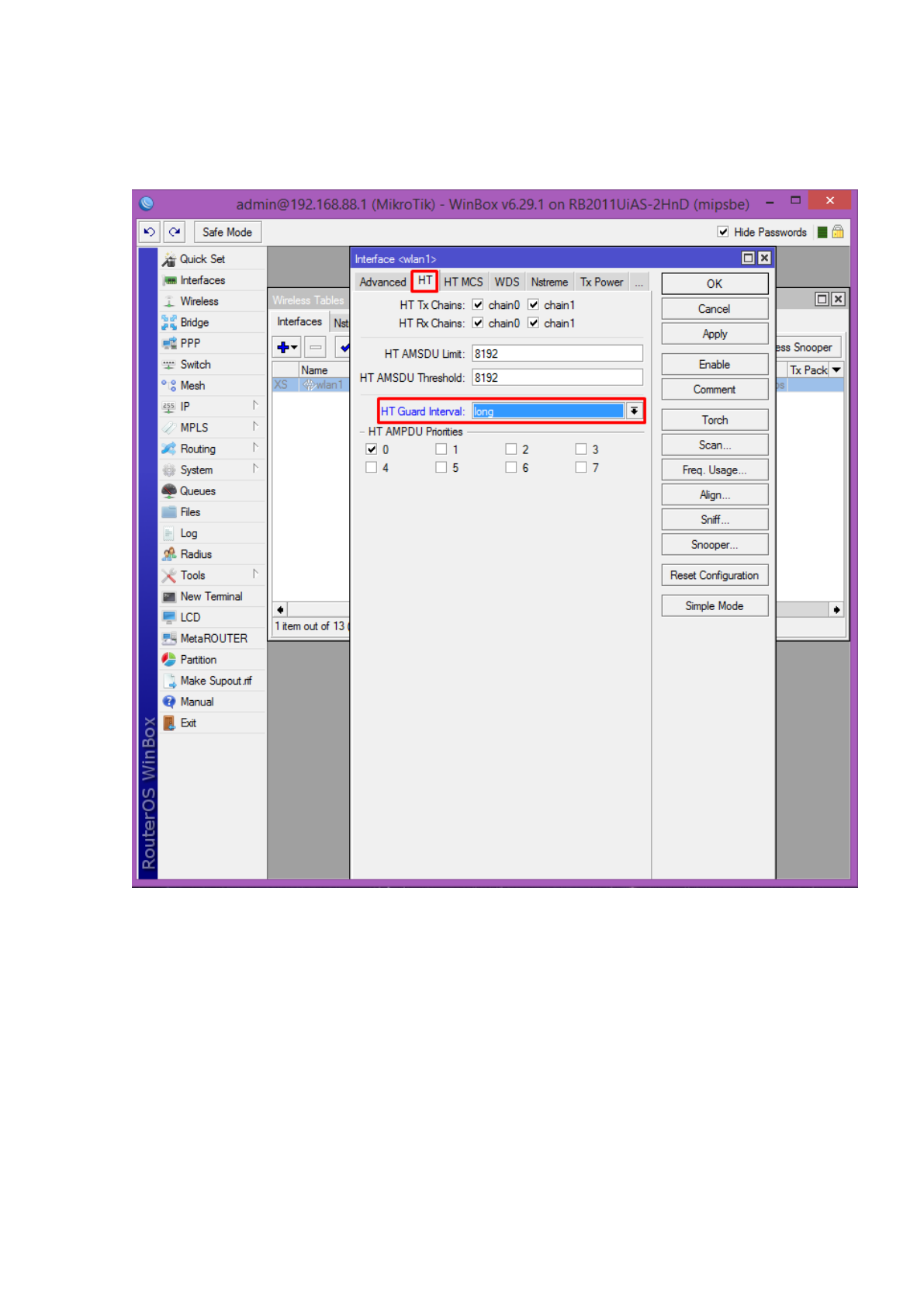This screenshot has width=924, height=1307.
Task: Click left scroll arrow in Wireless Tables
Action: pyautogui.click(x=280, y=609)
